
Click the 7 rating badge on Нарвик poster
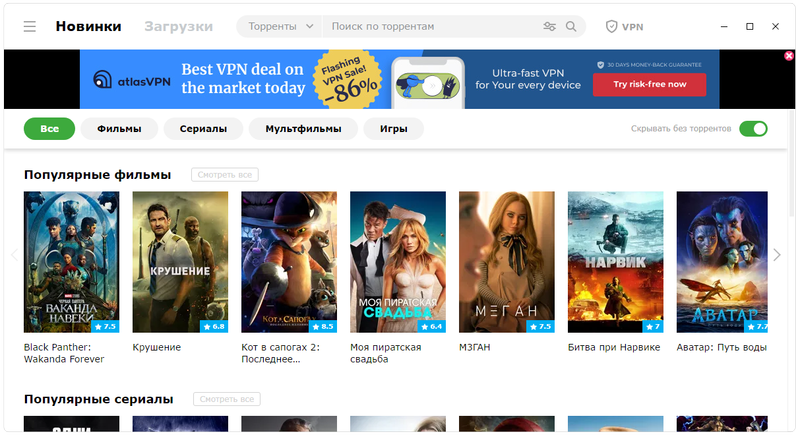653,326
